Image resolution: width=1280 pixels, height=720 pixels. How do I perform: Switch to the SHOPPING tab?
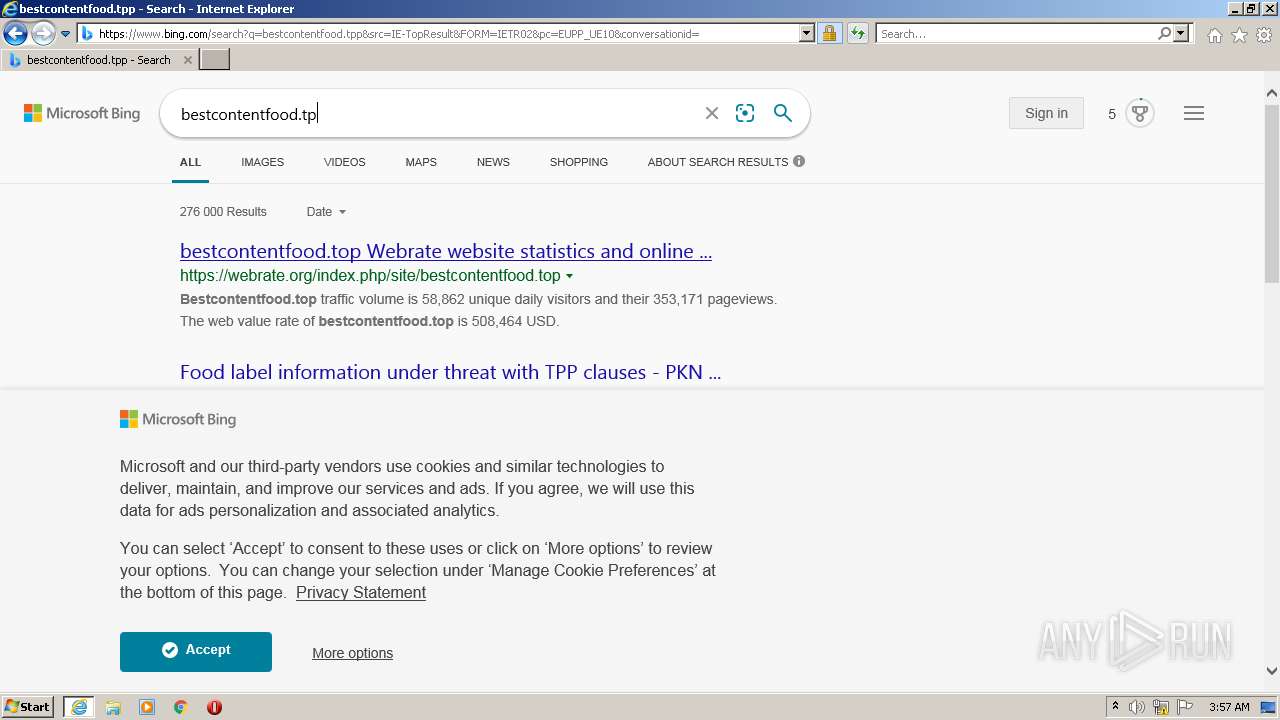pos(578,162)
